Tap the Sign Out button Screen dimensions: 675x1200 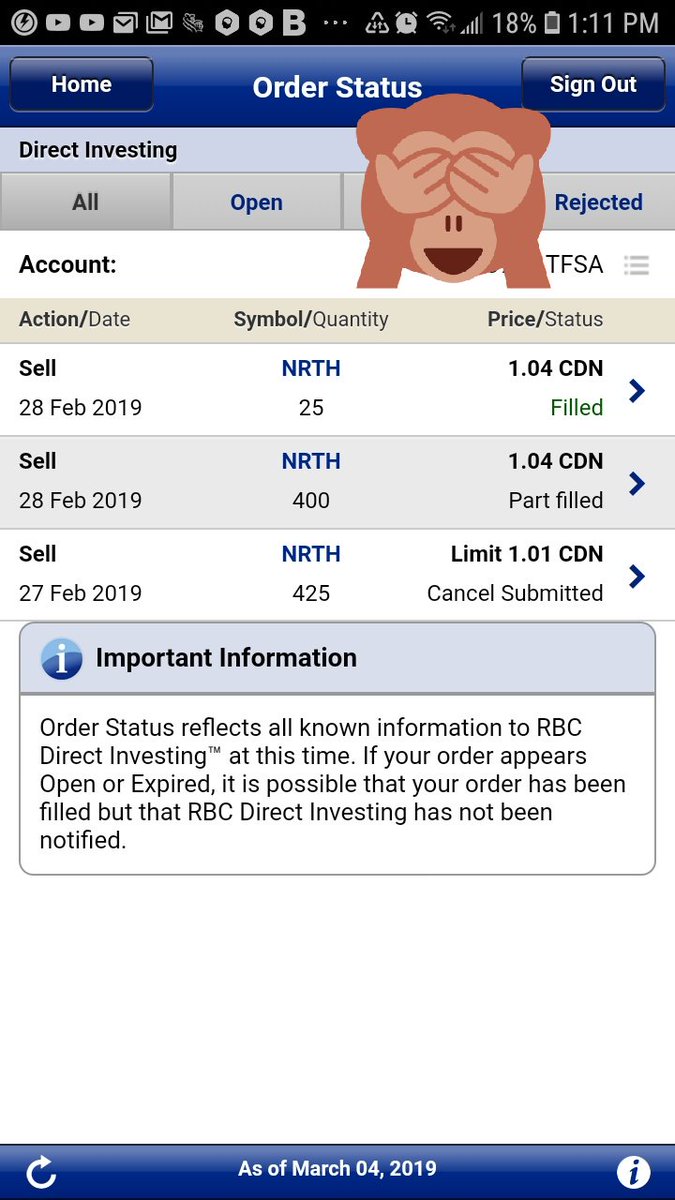tap(593, 84)
